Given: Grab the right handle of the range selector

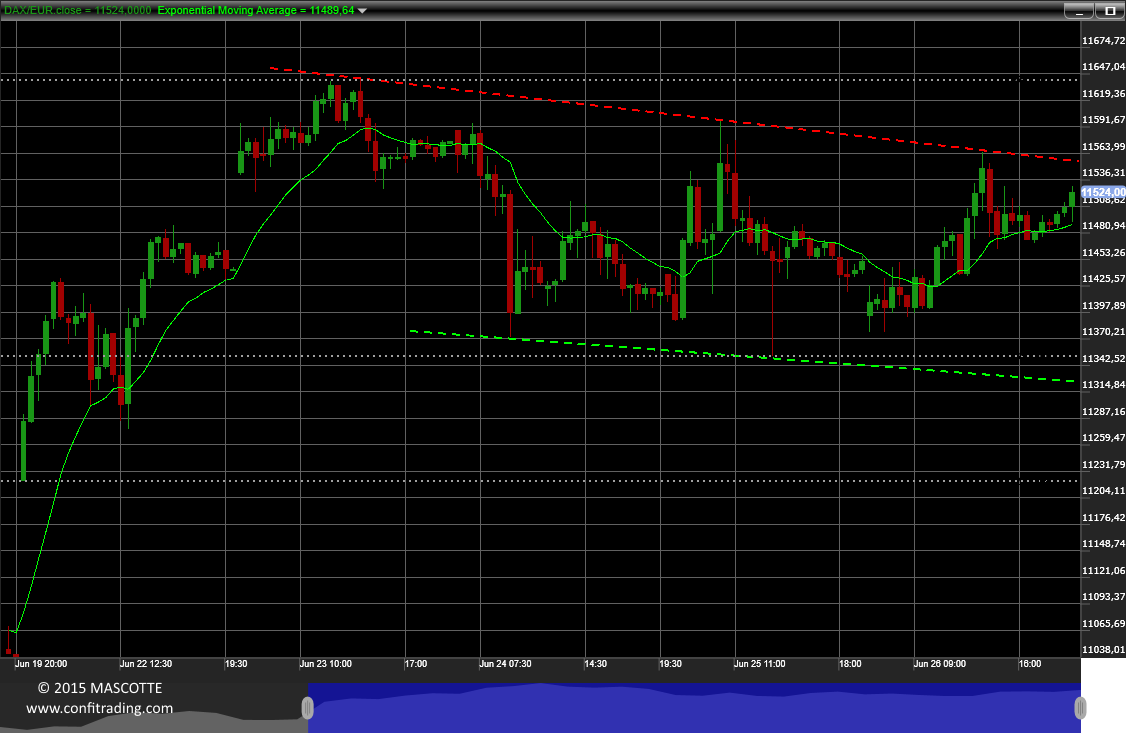Looking at the screenshot, I should coord(1080,708).
